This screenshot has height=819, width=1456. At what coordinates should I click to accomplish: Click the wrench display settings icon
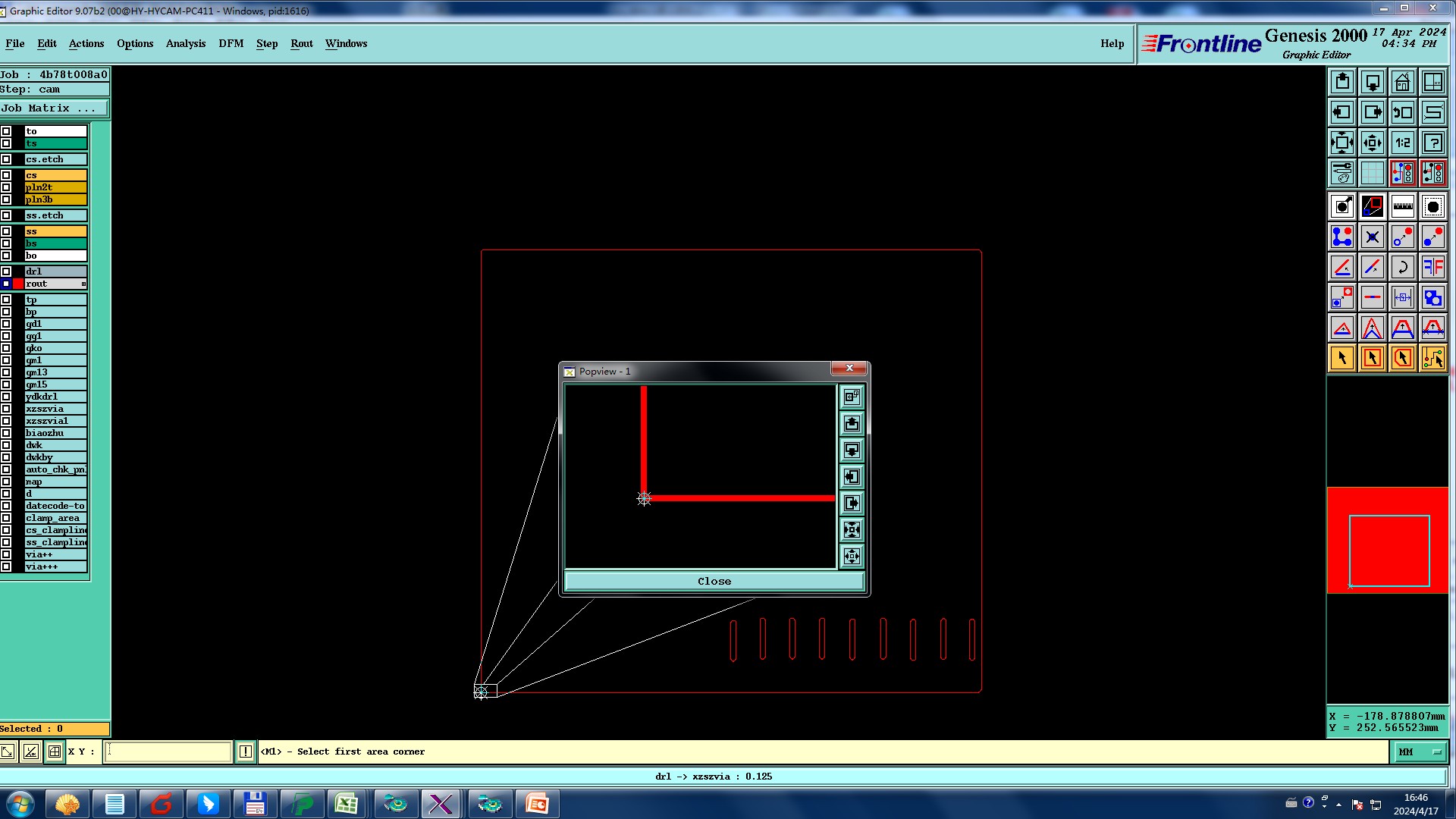click(x=1341, y=173)
